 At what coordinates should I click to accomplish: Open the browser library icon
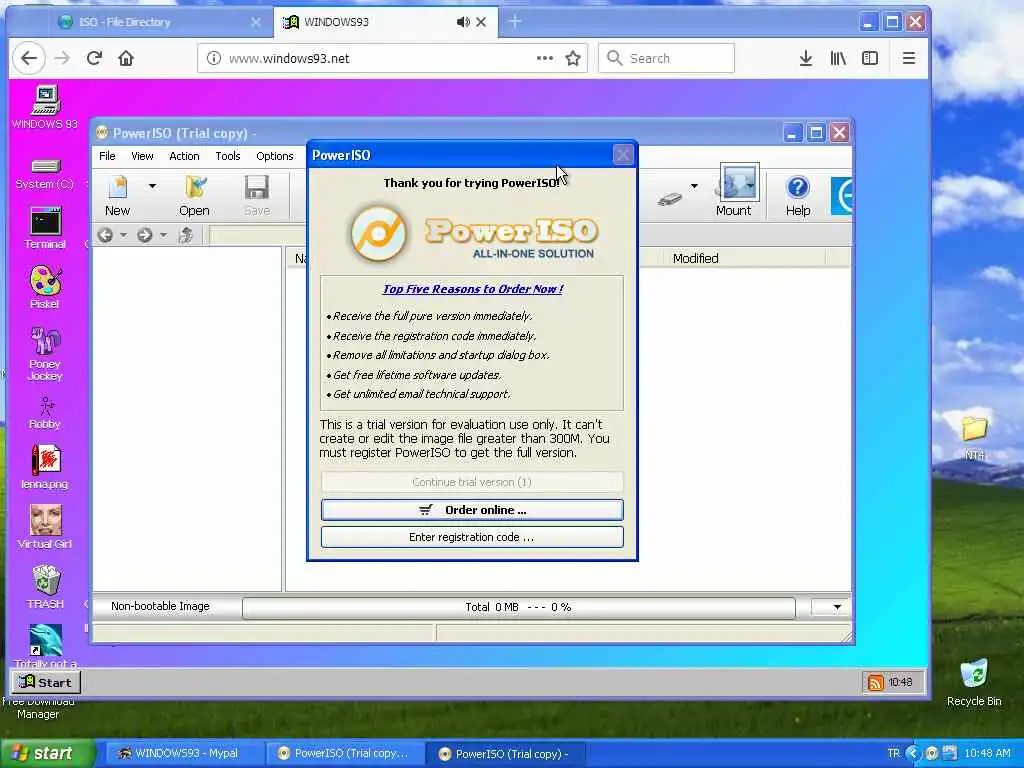(x=838, y=58)
